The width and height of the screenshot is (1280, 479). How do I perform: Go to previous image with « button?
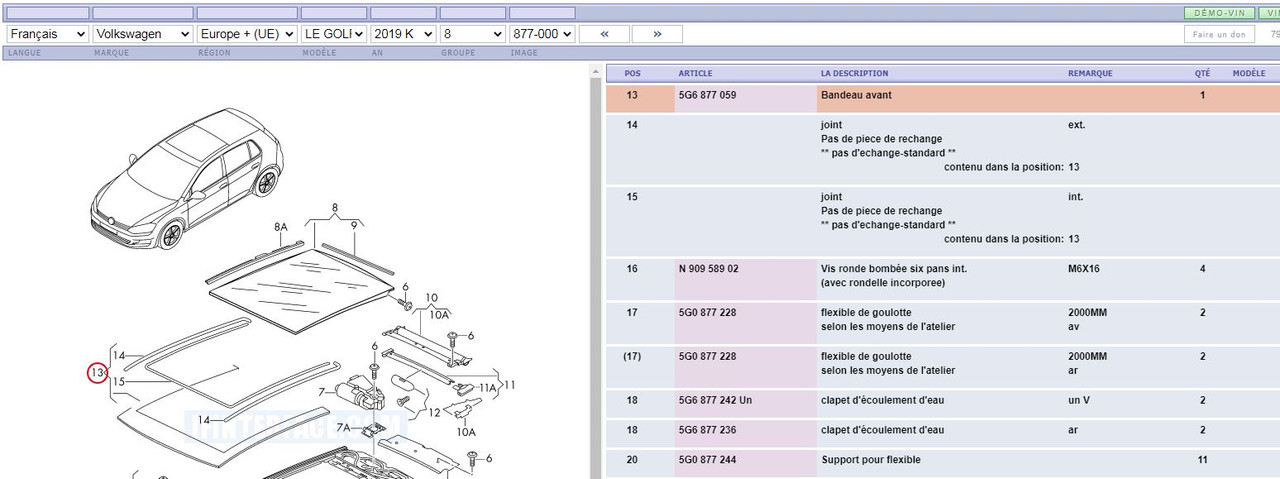(604, 34)
